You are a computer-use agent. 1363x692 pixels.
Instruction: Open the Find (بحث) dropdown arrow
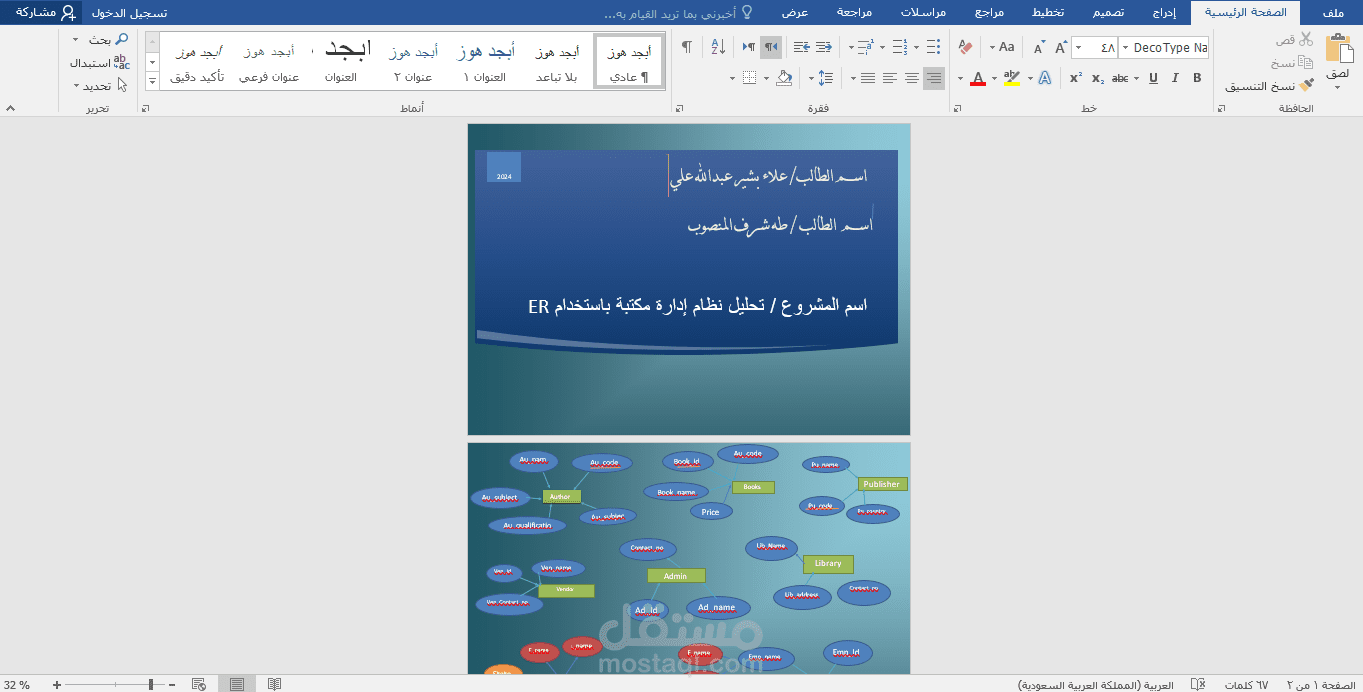76,39
